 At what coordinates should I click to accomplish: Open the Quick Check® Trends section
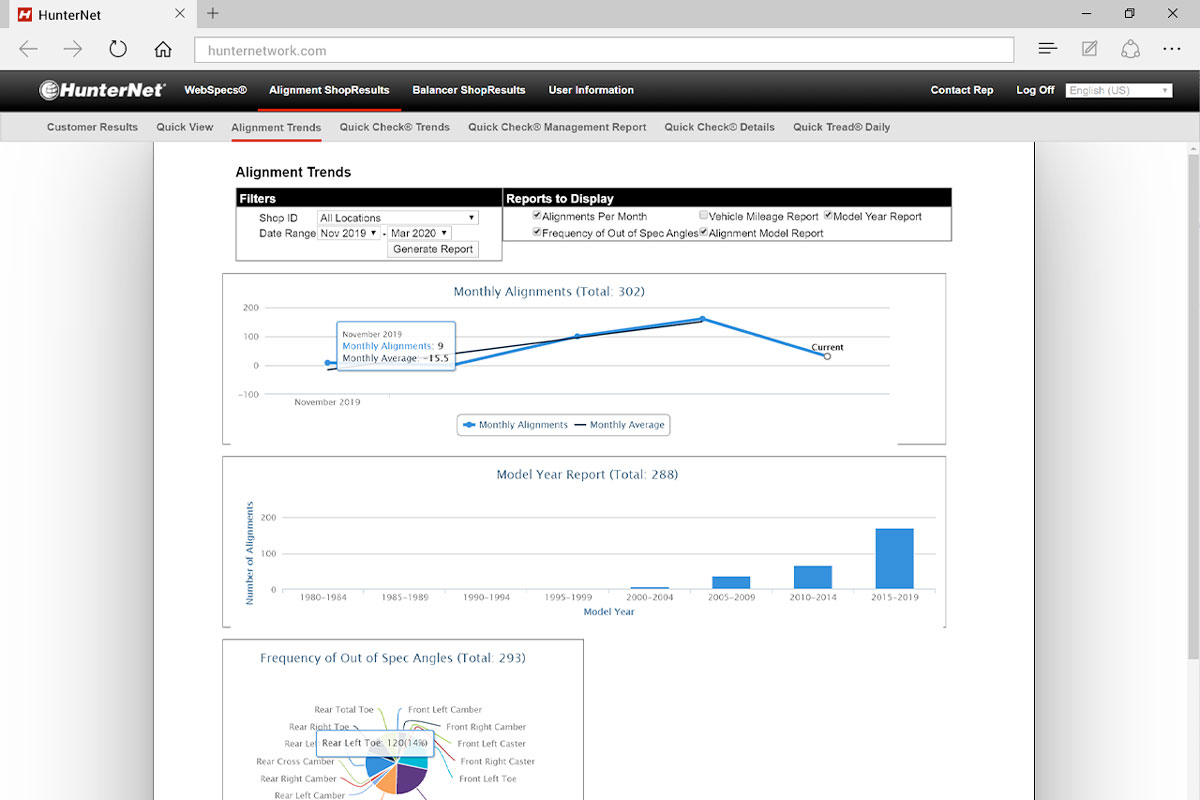[x=394, y=127]
